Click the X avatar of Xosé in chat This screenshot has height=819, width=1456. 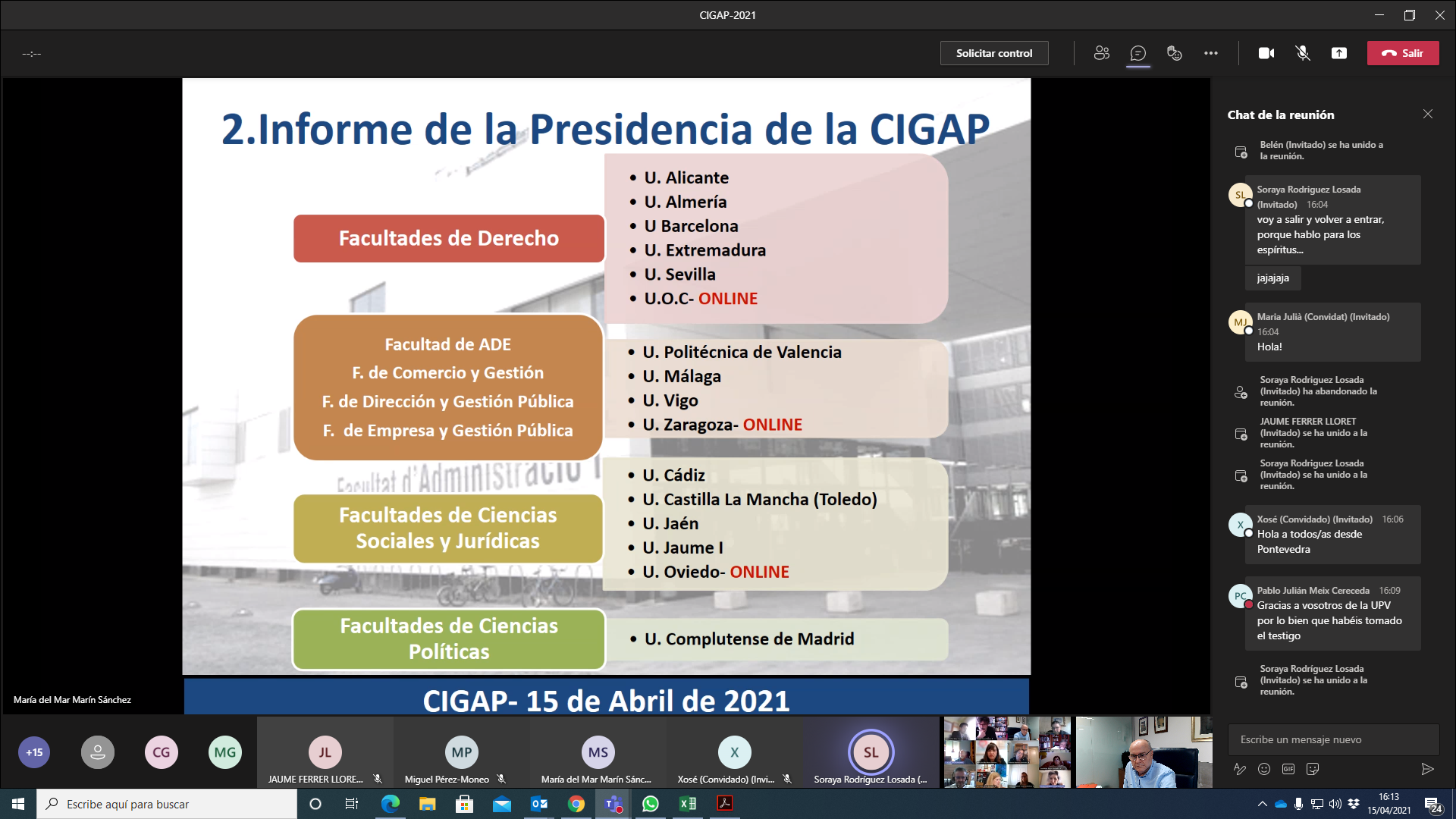(x=1240, y=525)
